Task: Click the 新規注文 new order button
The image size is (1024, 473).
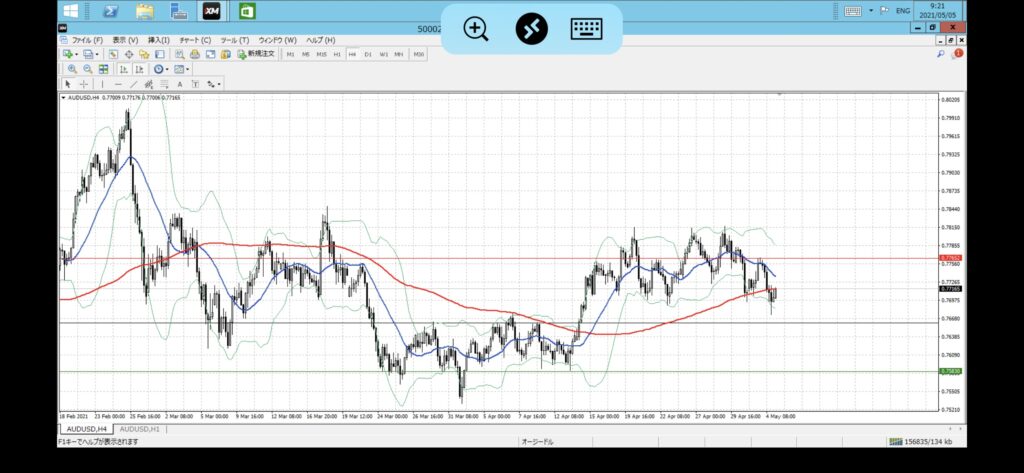Action: [x=257, y=54]
